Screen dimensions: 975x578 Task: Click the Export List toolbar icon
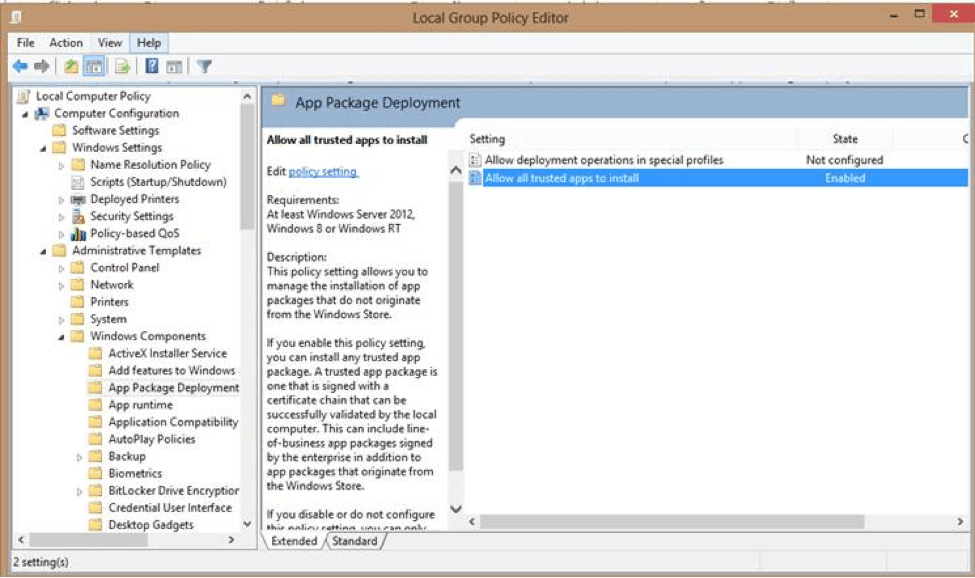click(122, 67)
